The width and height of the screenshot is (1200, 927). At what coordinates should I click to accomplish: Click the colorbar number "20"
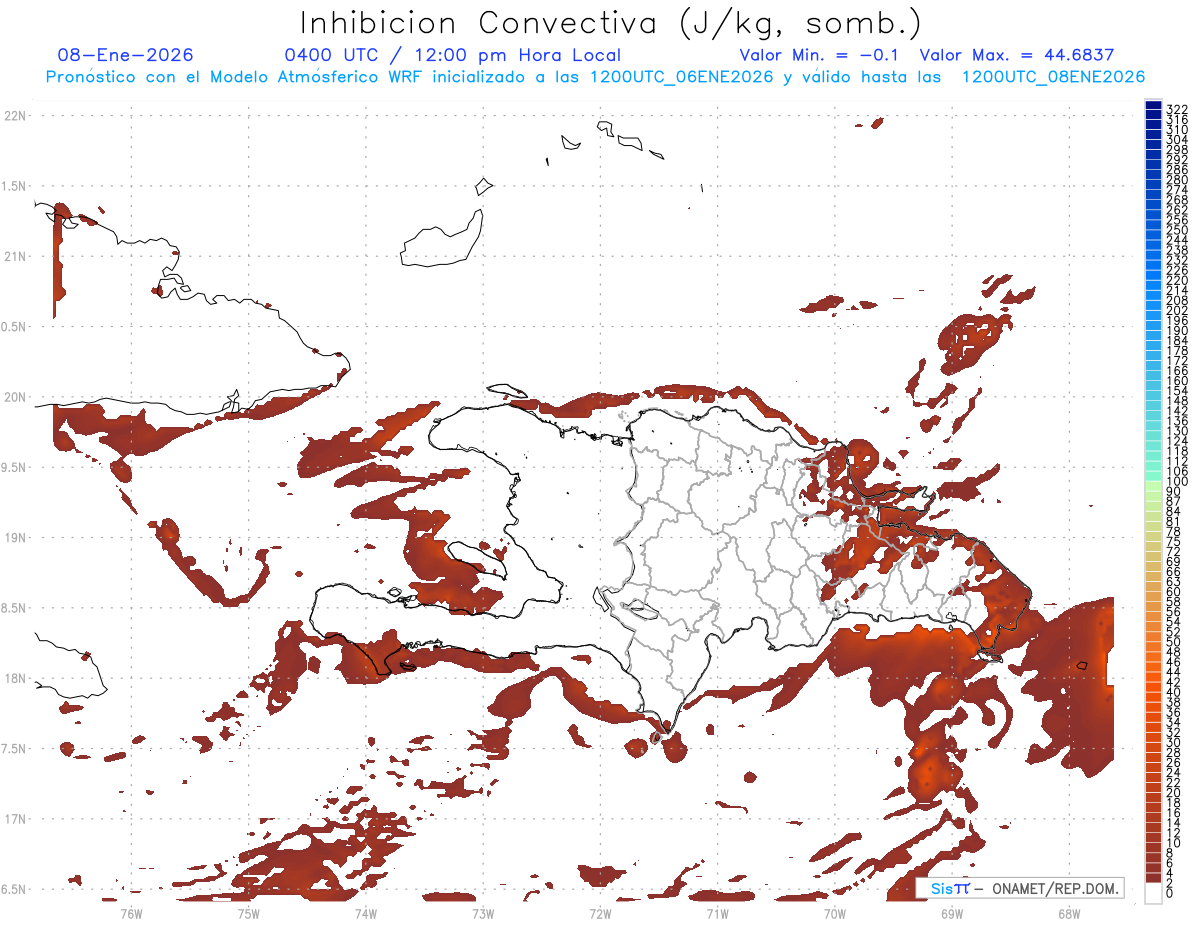pyautogui.click(x=1174, y=793)
